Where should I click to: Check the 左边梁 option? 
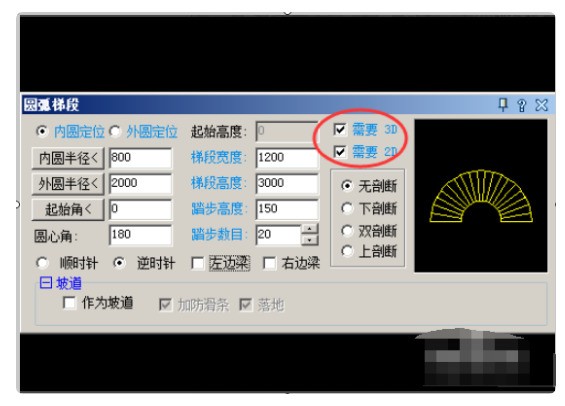point(197,263)
